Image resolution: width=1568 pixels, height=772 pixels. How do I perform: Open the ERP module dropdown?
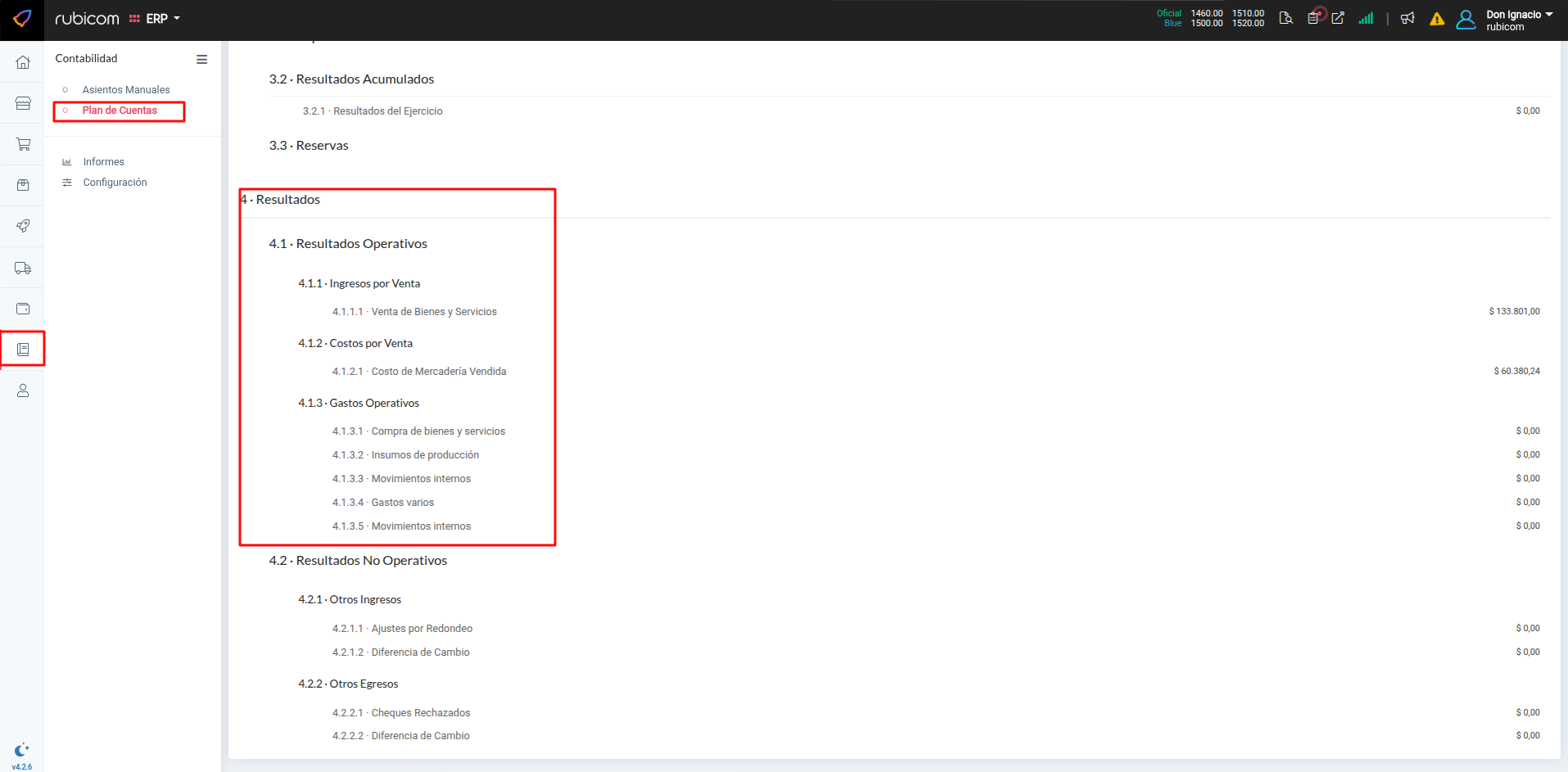156,19
